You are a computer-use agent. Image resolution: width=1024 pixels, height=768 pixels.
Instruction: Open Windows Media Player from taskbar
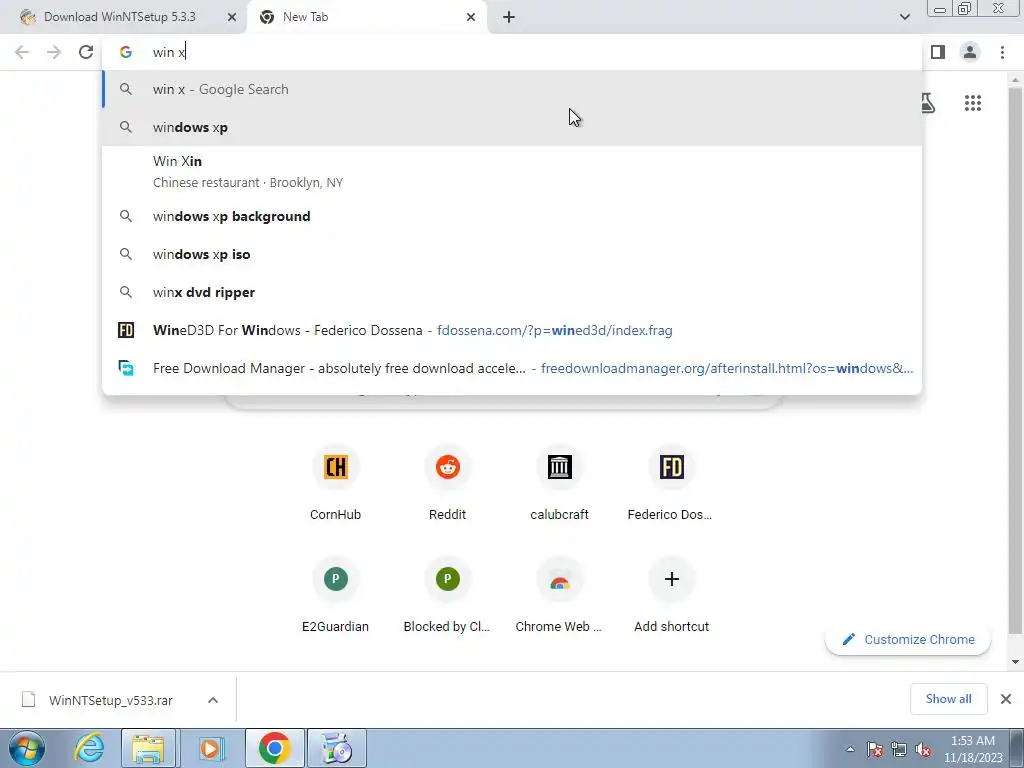[x=211, y=748]
